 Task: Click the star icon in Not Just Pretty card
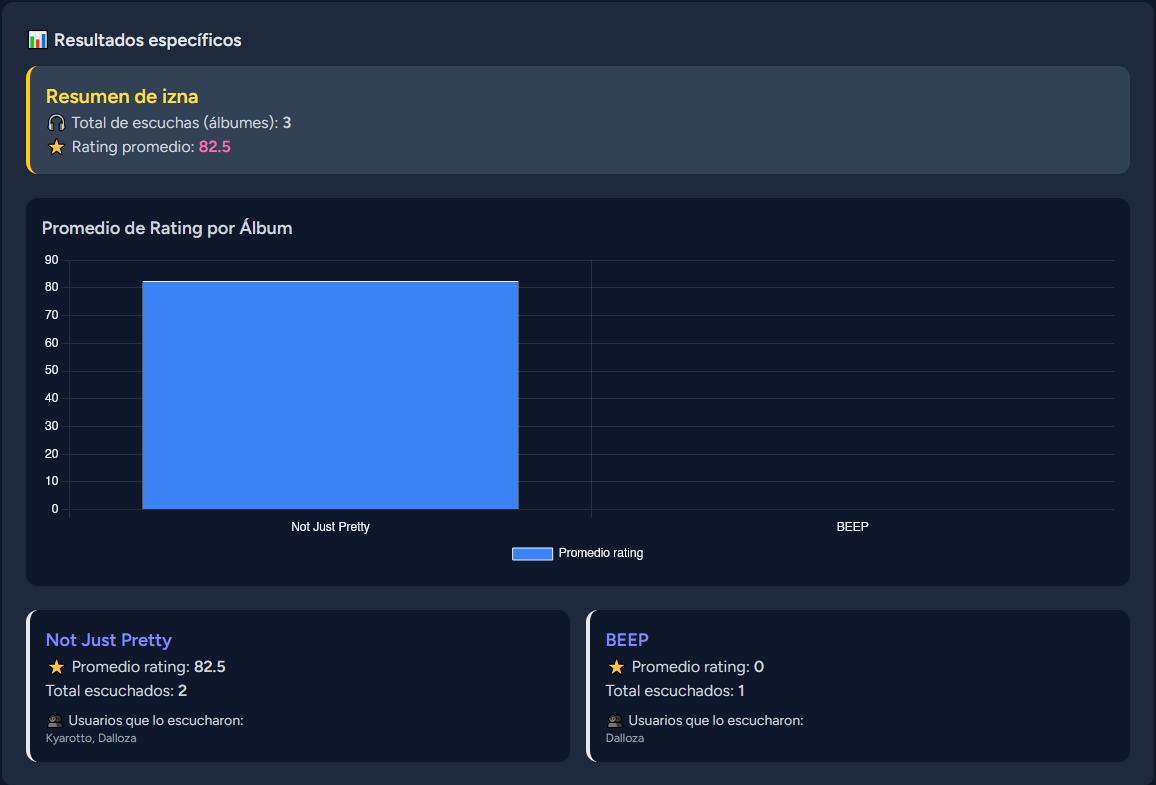[56, 667]
